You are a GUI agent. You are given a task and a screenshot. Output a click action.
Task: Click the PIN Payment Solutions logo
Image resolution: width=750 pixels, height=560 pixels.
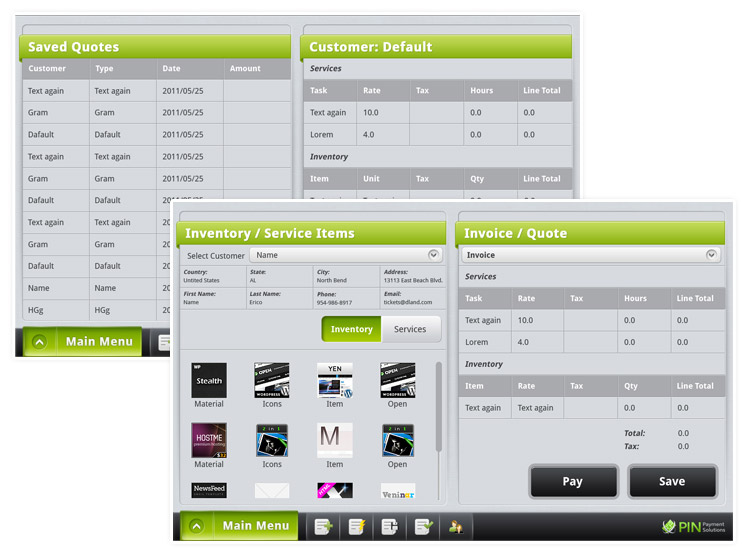(x=694, y=527)
